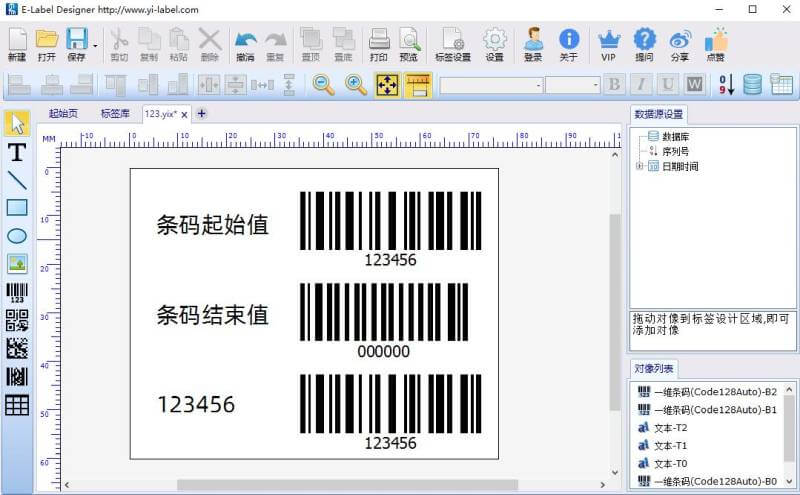This screenshot has width=800, height=495.
Task: Open the arrow menu beside 保存
Action: (x=95, y=46)
